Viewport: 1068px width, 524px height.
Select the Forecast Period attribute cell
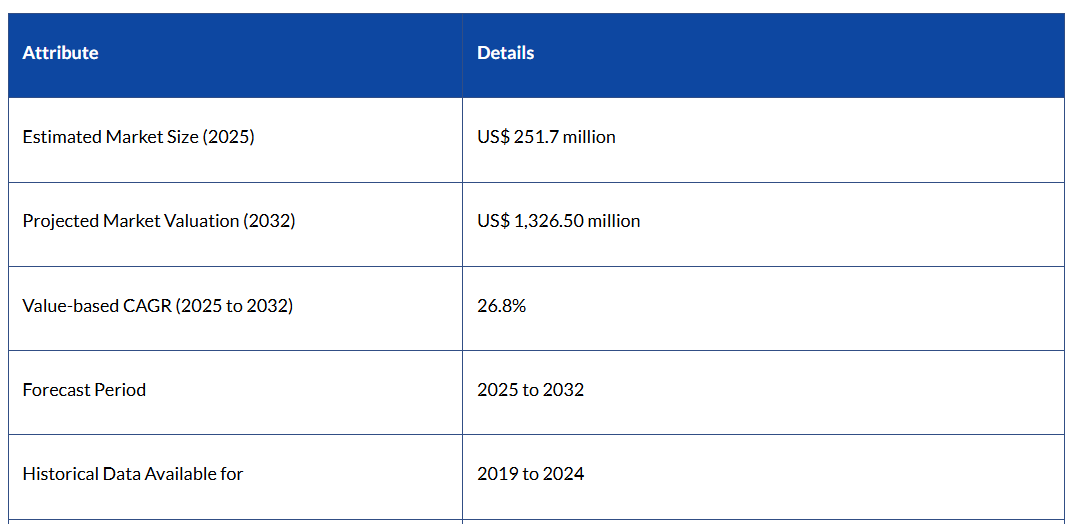[x=84, y=390]
